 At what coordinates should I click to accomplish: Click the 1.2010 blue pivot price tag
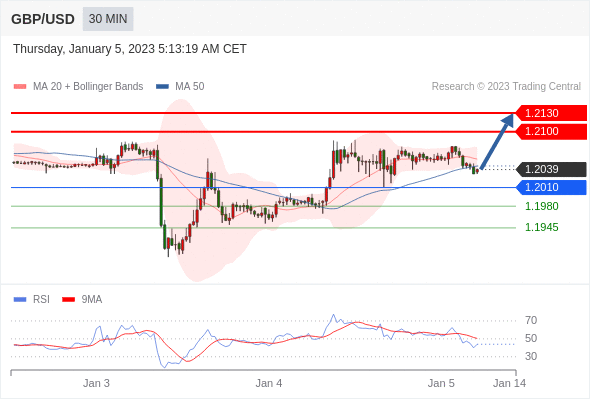pos(551,187)
